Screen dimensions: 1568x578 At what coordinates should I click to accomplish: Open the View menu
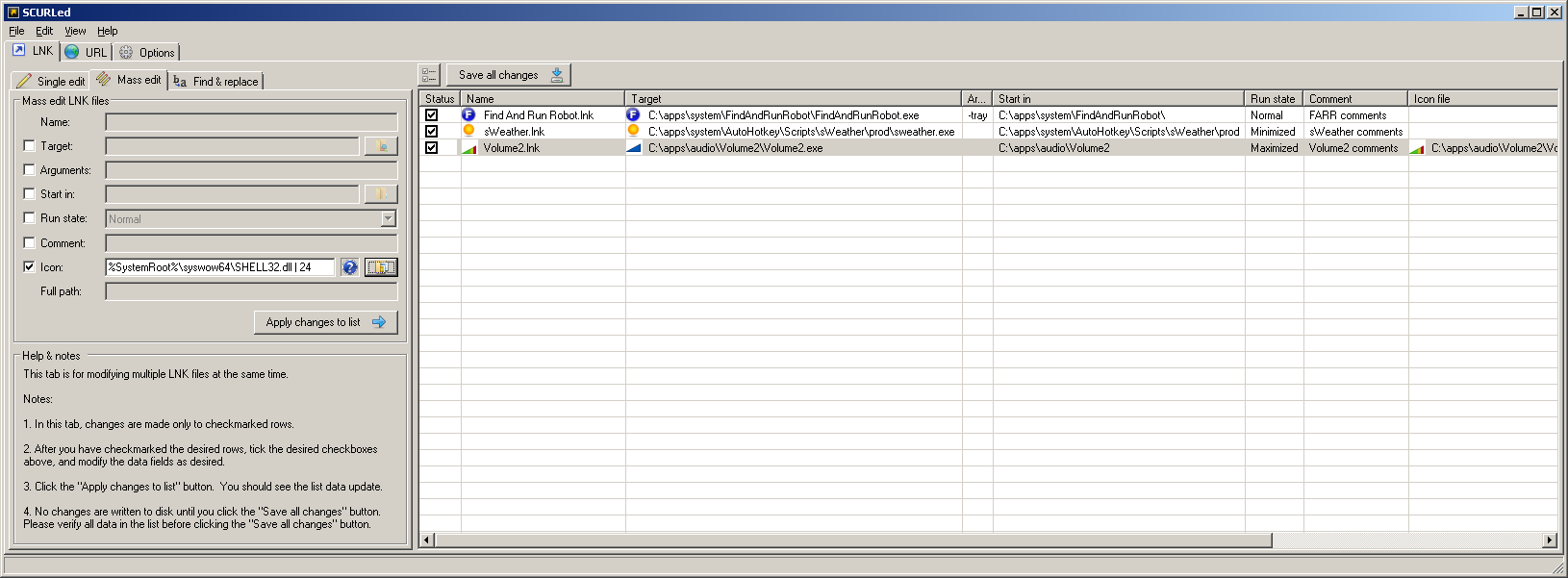click(75, 31)
